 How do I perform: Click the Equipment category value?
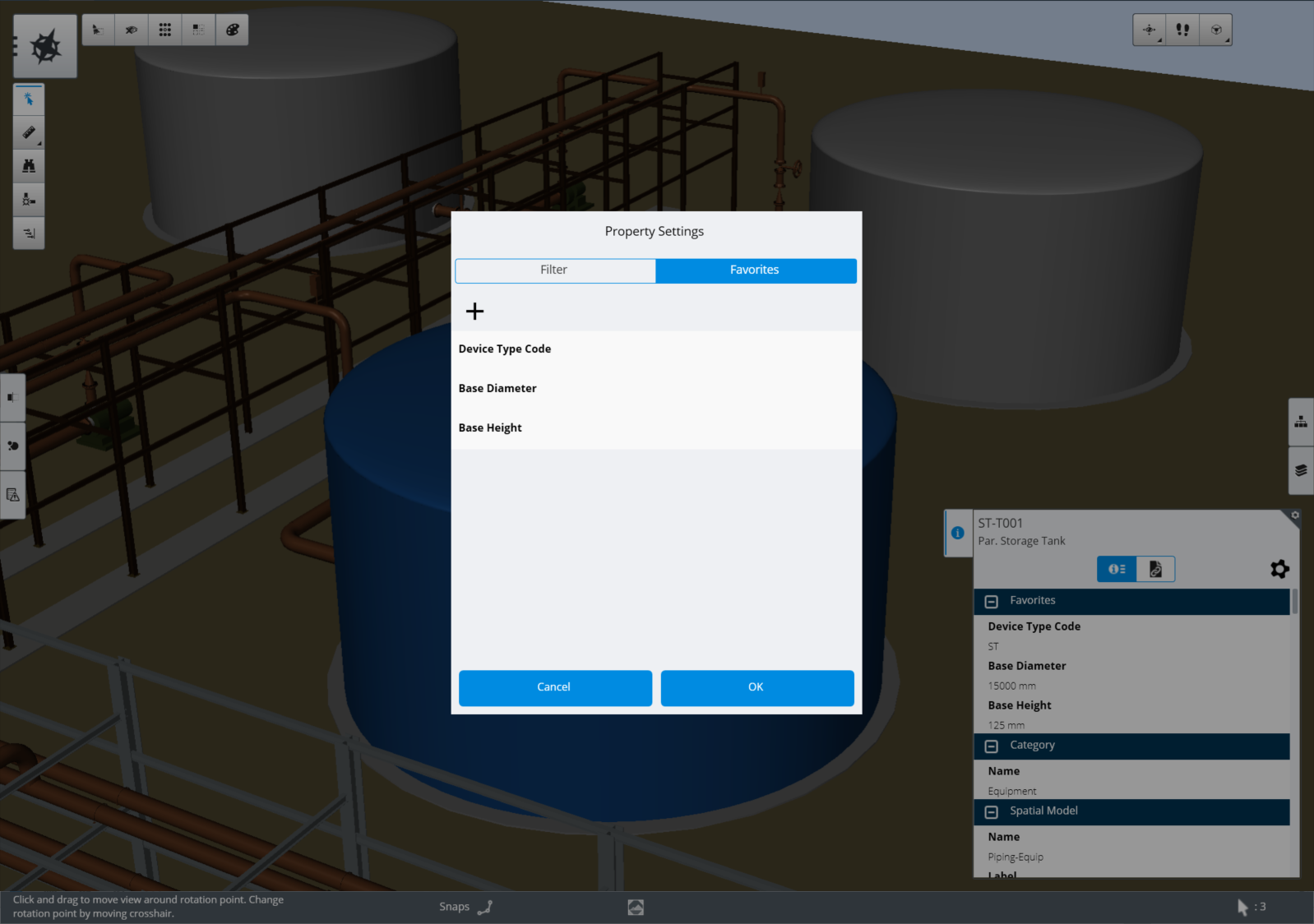[1011, 791]
